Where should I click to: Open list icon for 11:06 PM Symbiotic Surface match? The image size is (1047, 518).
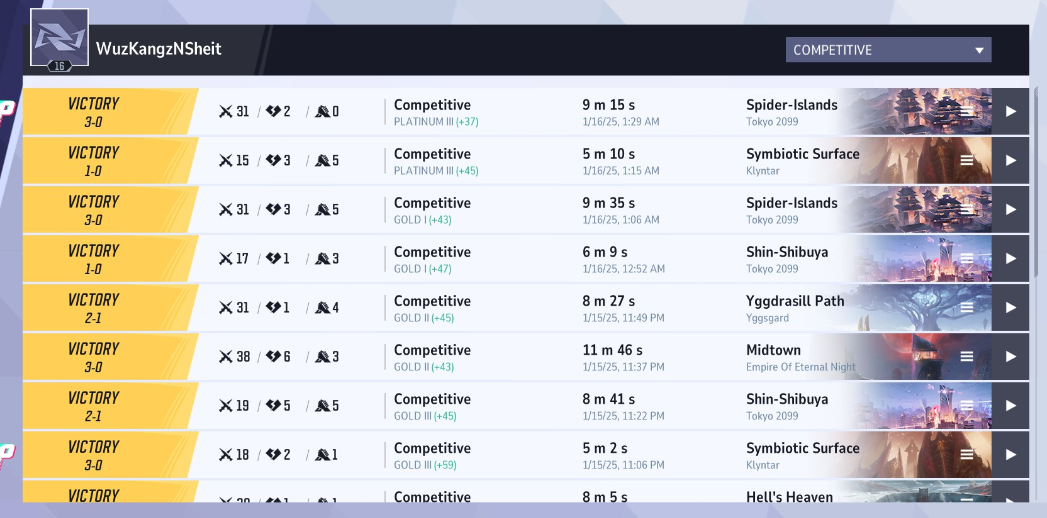point(967,455)
